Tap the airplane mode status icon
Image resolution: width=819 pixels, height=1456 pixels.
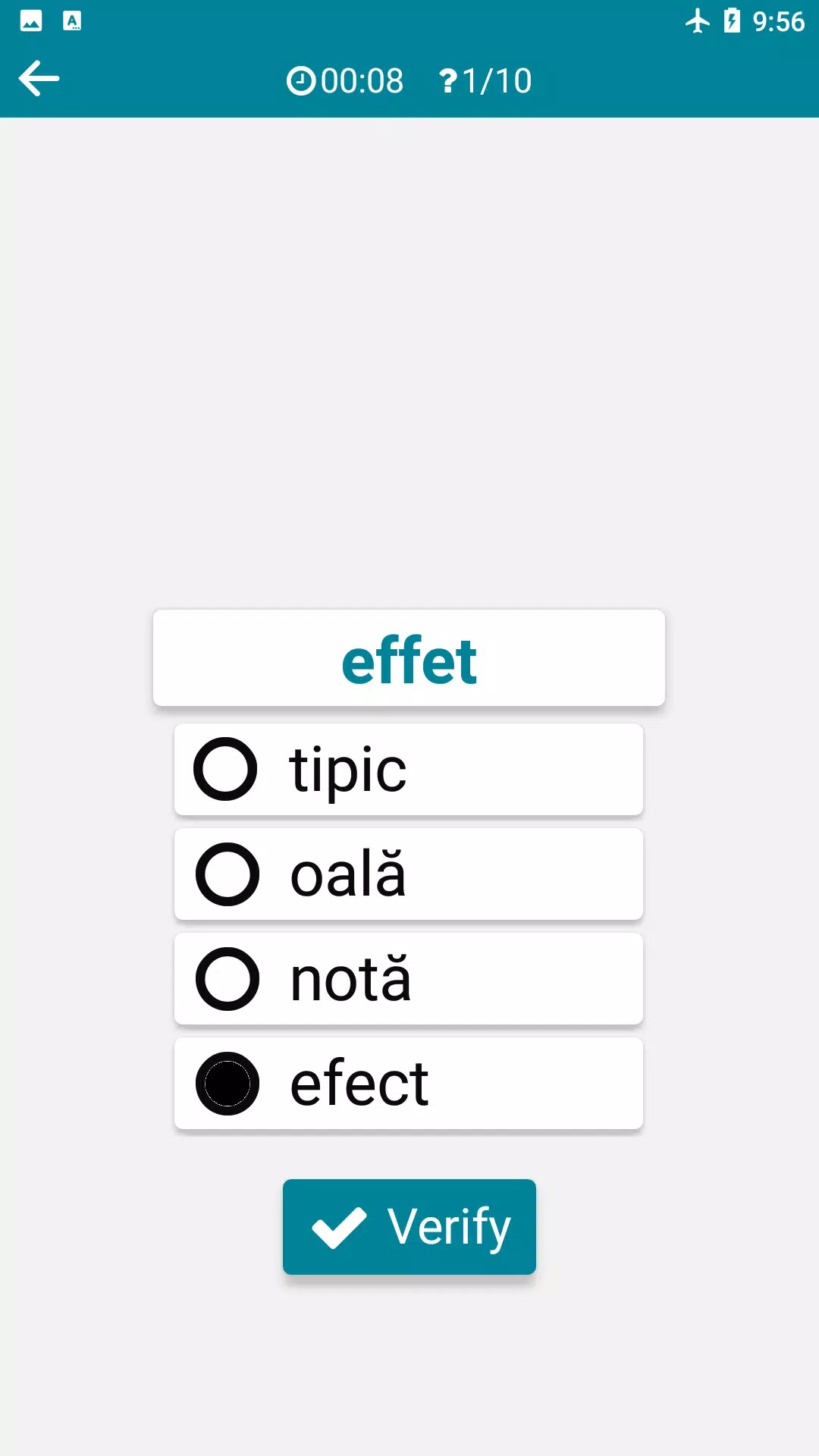tap(697, 20)
